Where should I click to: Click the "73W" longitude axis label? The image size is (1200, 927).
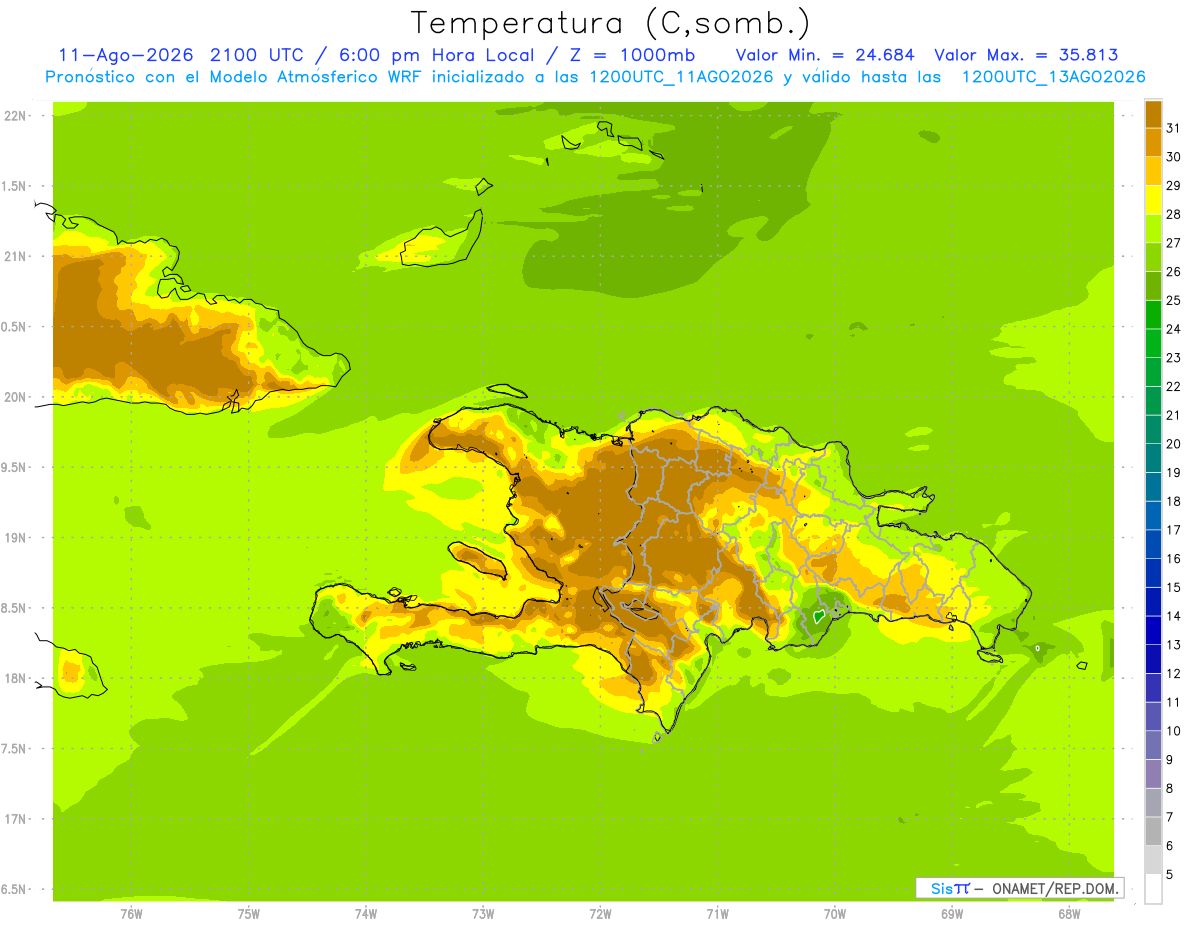tap(483, 914)
